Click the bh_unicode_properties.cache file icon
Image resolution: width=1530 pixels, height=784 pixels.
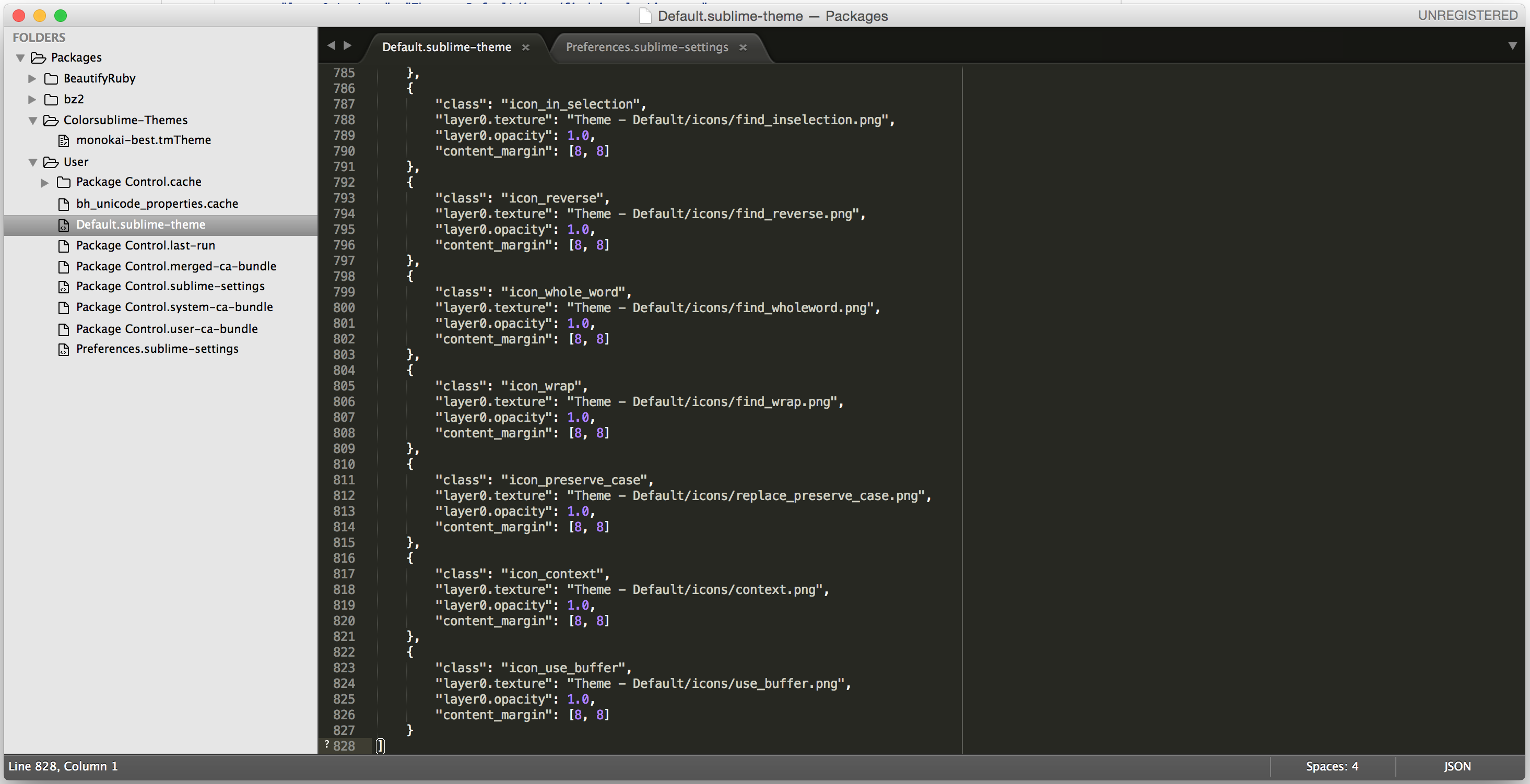click(x=64, y=204)
